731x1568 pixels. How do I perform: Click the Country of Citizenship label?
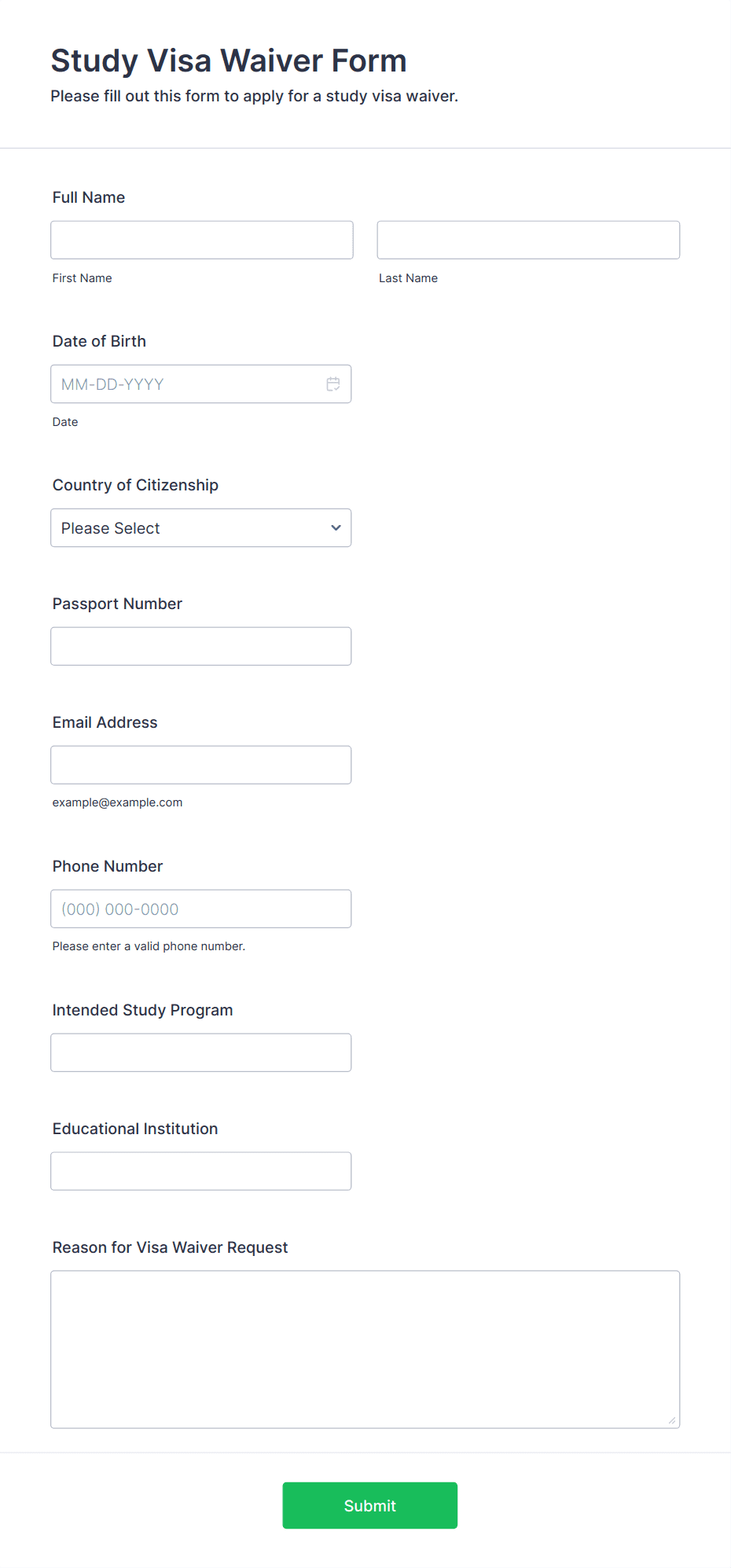pyautogui.click(x=135, y=485)
